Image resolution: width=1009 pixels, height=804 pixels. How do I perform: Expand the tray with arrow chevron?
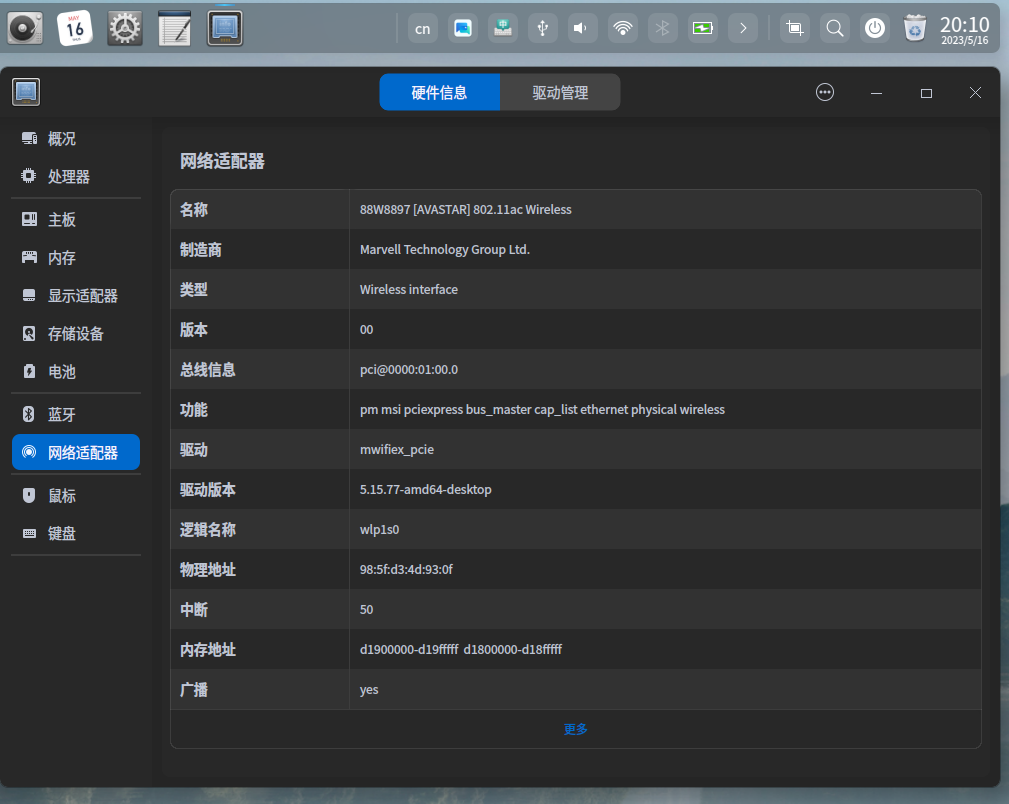[x=743, y=28]
